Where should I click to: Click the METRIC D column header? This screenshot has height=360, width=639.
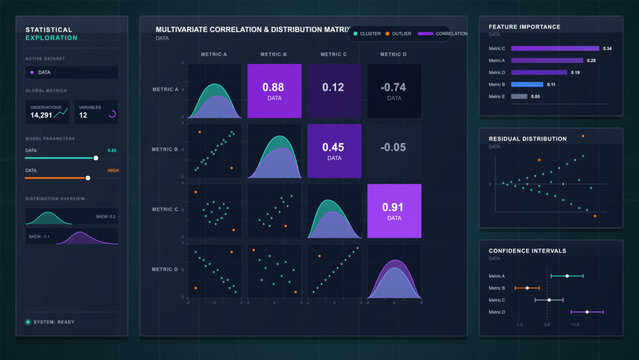point(393,54)
